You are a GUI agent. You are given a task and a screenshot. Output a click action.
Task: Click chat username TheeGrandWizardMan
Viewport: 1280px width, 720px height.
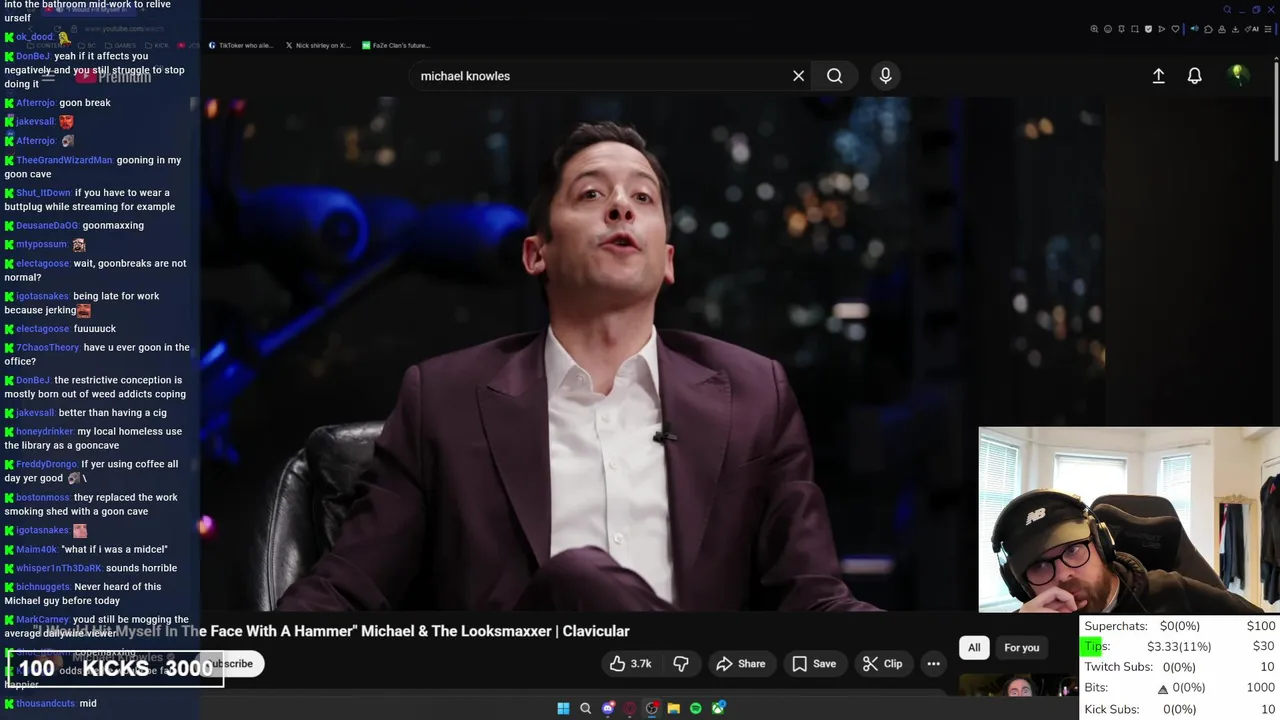tap(64, 160)
